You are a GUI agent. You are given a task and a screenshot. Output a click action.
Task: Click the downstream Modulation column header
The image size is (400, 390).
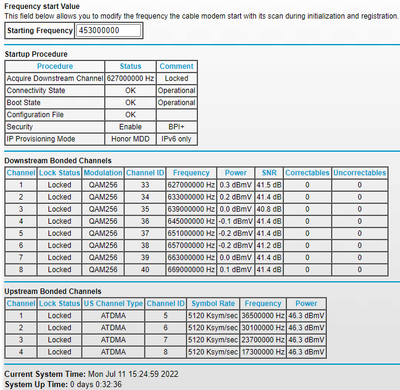[x=103, y=173]
